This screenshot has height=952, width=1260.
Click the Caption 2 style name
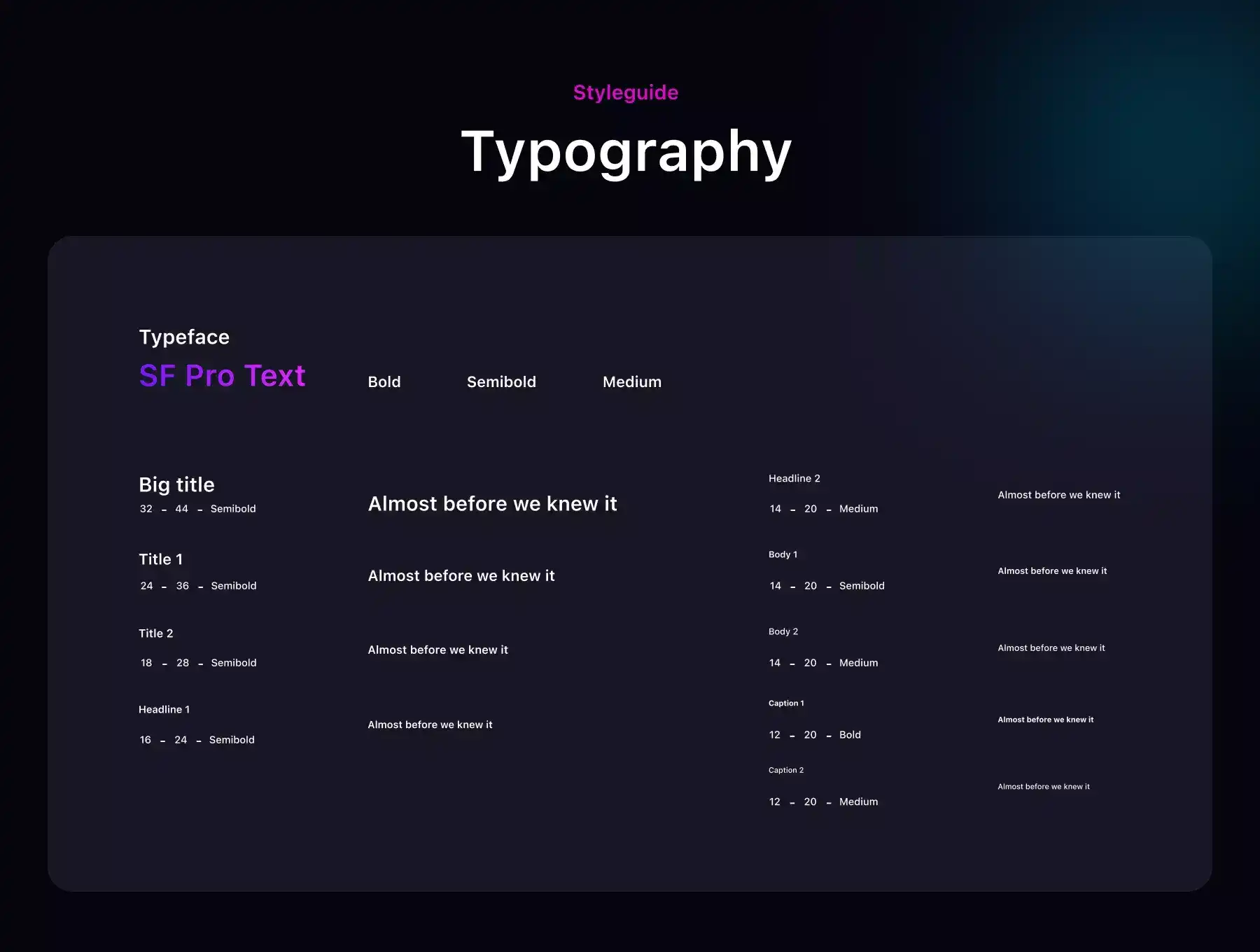coord(785,770)
